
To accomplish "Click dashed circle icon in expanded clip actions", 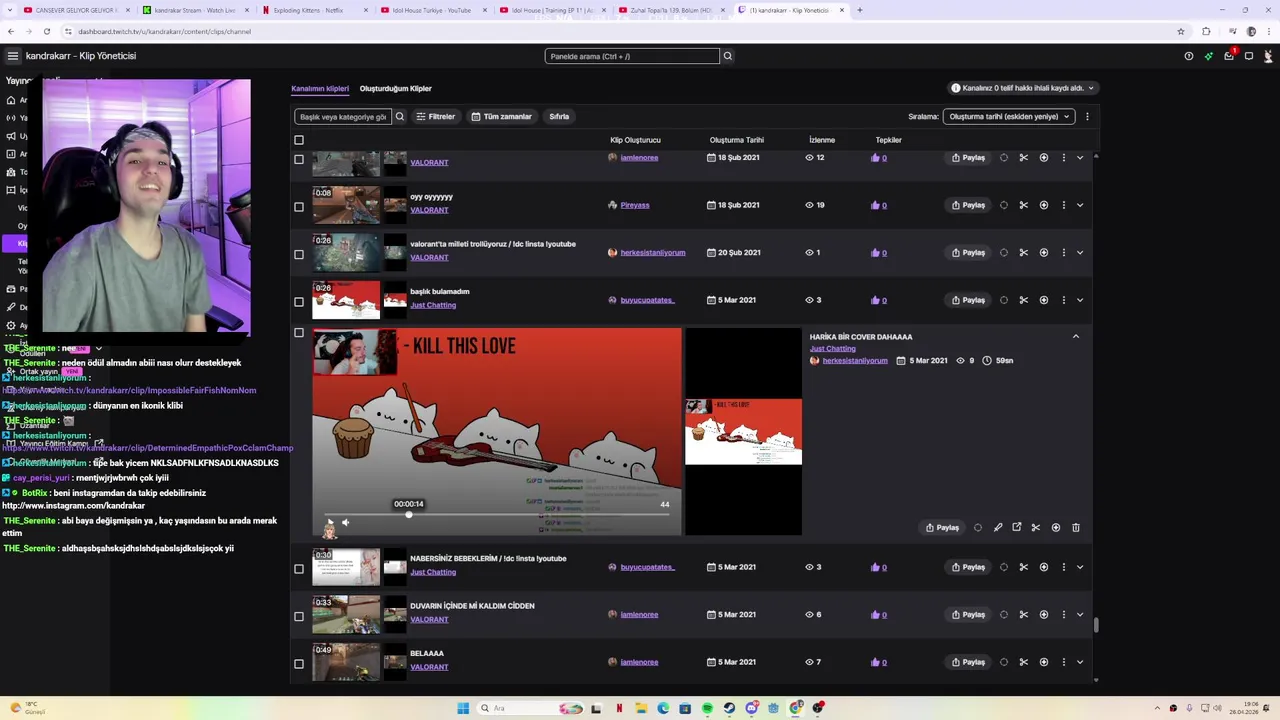I will coord(977,527).
